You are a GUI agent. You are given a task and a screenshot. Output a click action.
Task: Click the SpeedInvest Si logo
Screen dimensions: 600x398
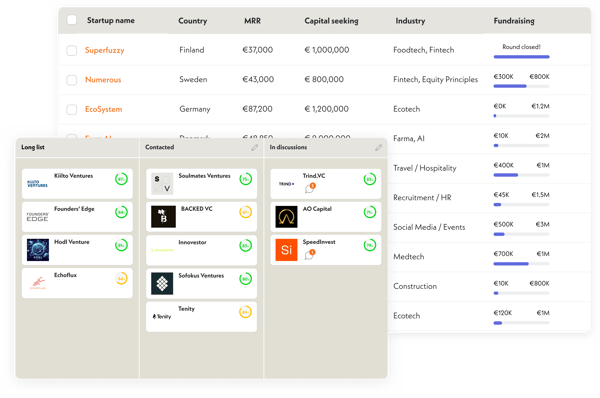point(286,250)
